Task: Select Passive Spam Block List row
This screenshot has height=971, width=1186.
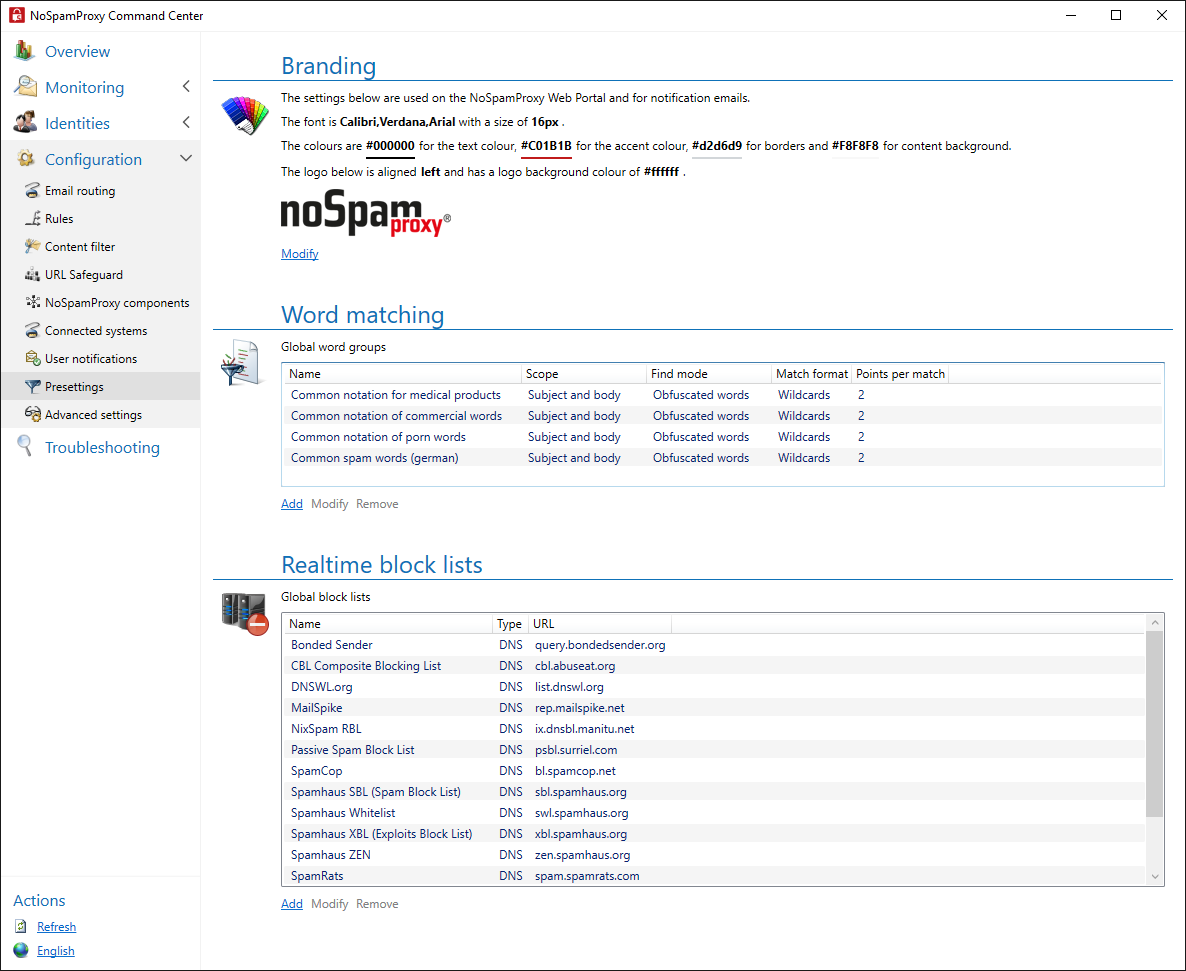Action: coord(715,750)
